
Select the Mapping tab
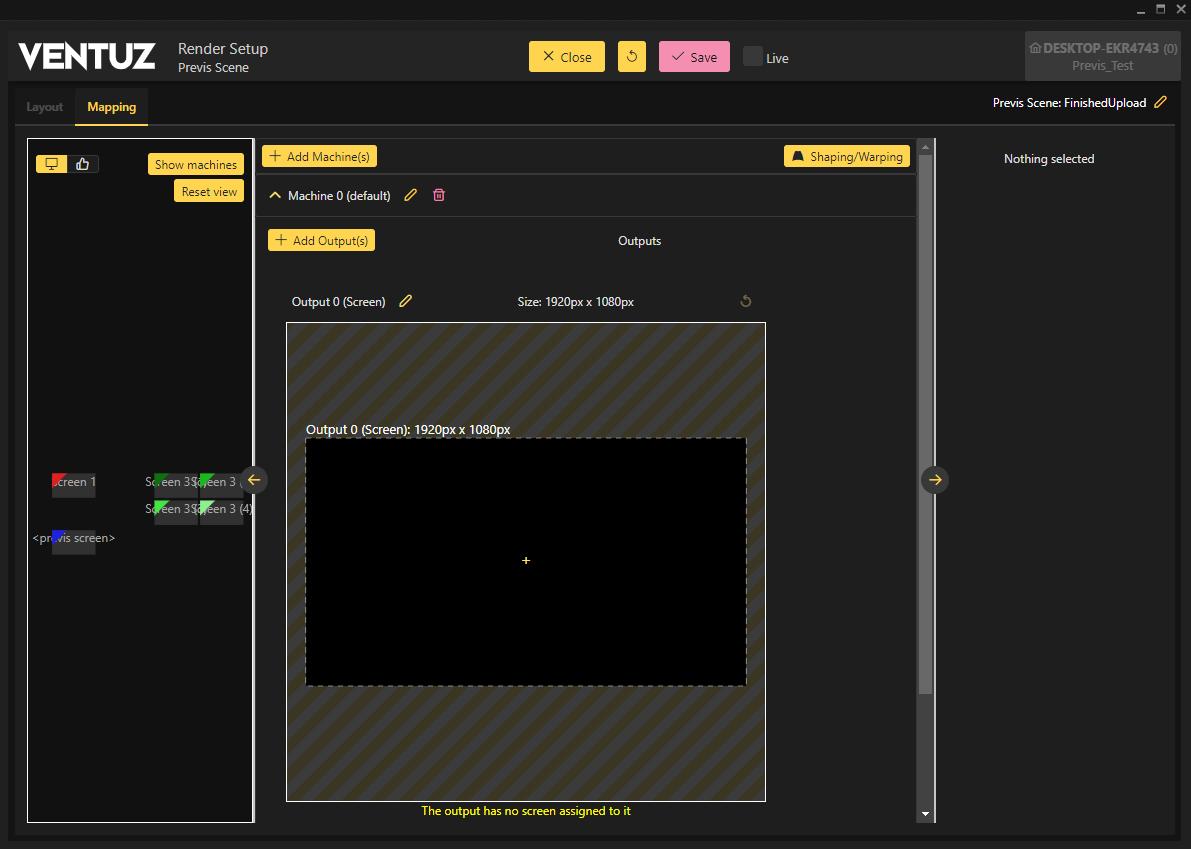(111, 107)
